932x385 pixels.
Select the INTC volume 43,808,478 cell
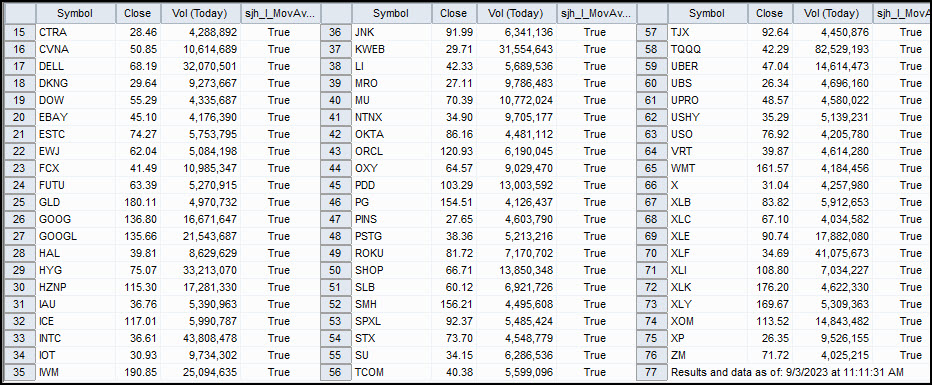pos(199,338)
